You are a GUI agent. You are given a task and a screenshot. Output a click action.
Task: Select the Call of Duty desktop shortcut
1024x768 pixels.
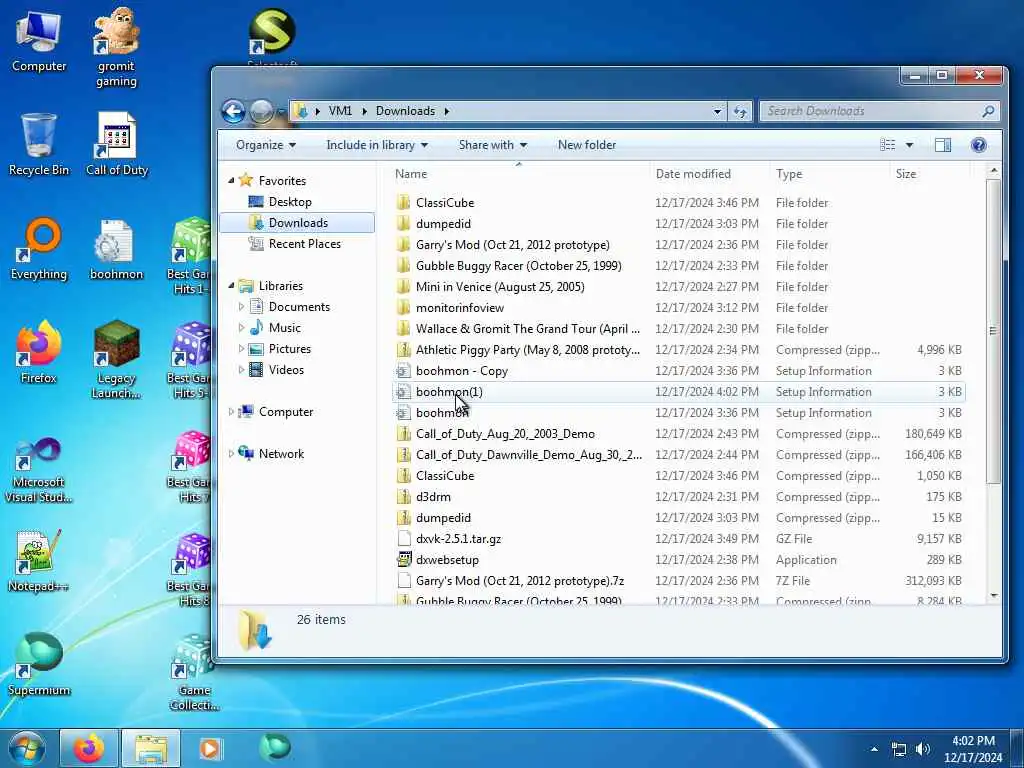click(x=117, y=144)
